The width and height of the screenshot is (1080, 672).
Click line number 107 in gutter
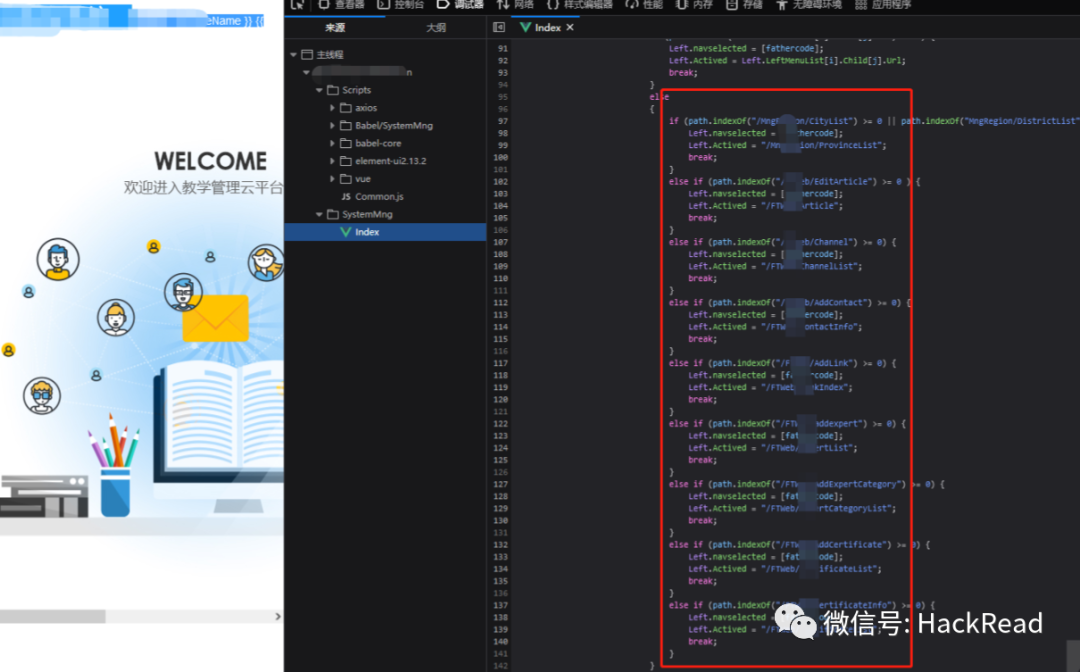(x=501, y=242)
